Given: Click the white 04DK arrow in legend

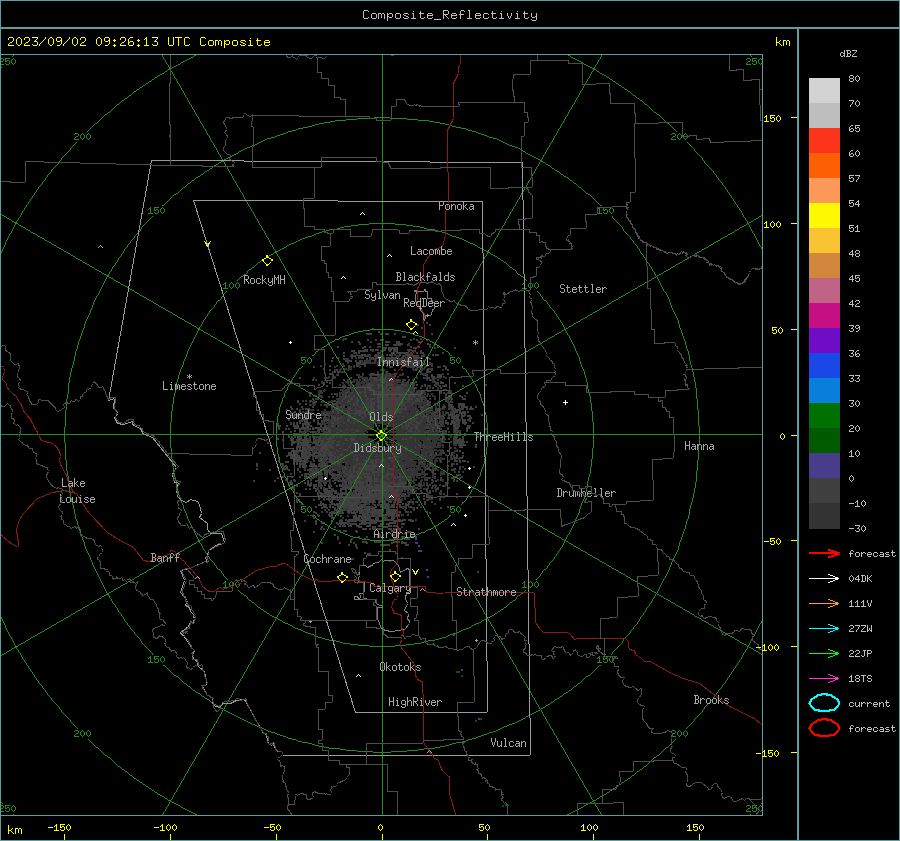Looking at the screenshot, I should [x=824, y=579].
